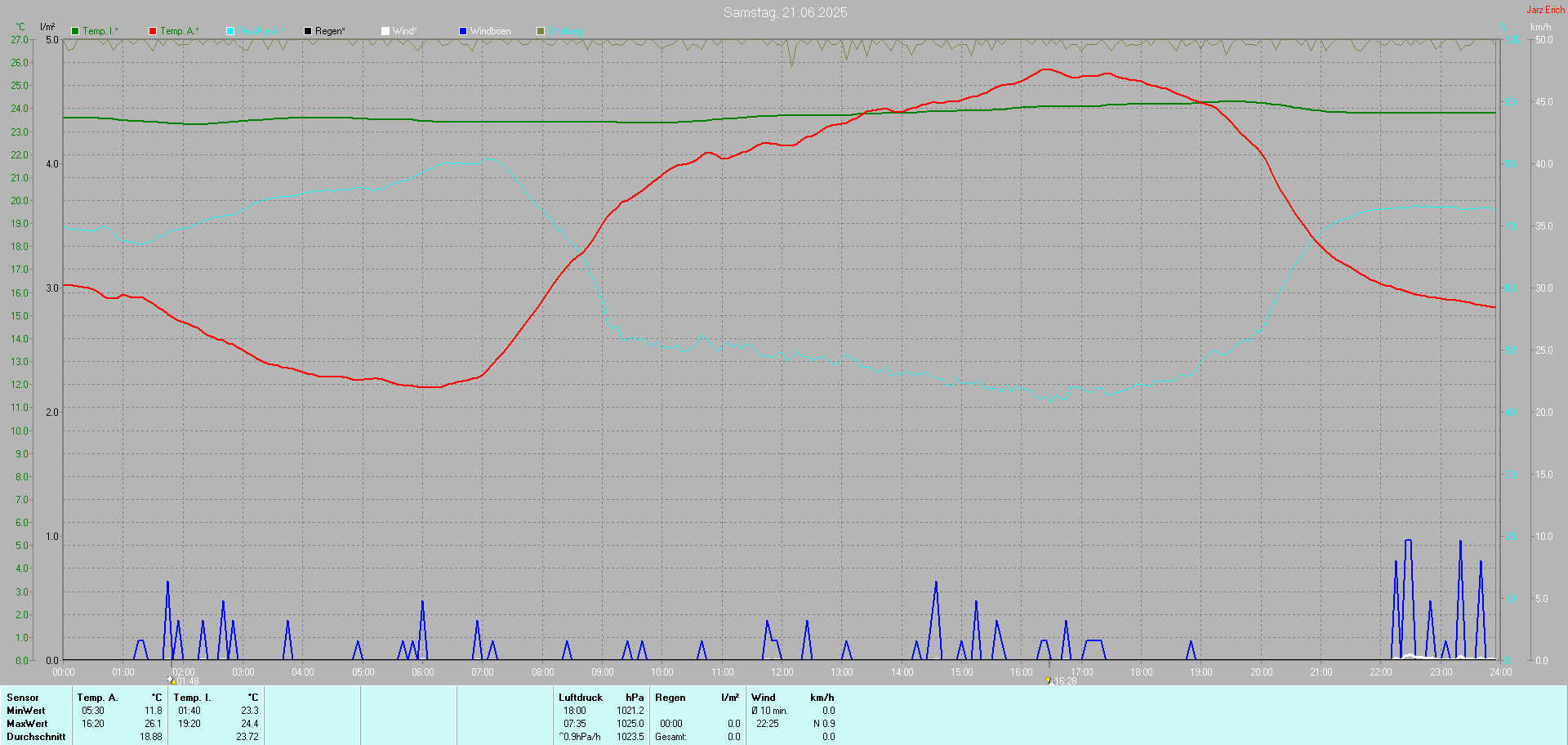Click the l/m² axis unit label

coord(47,27)
